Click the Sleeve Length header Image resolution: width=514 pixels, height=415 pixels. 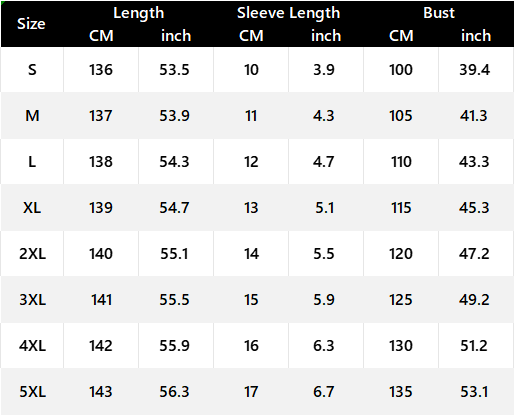(289, 13)
